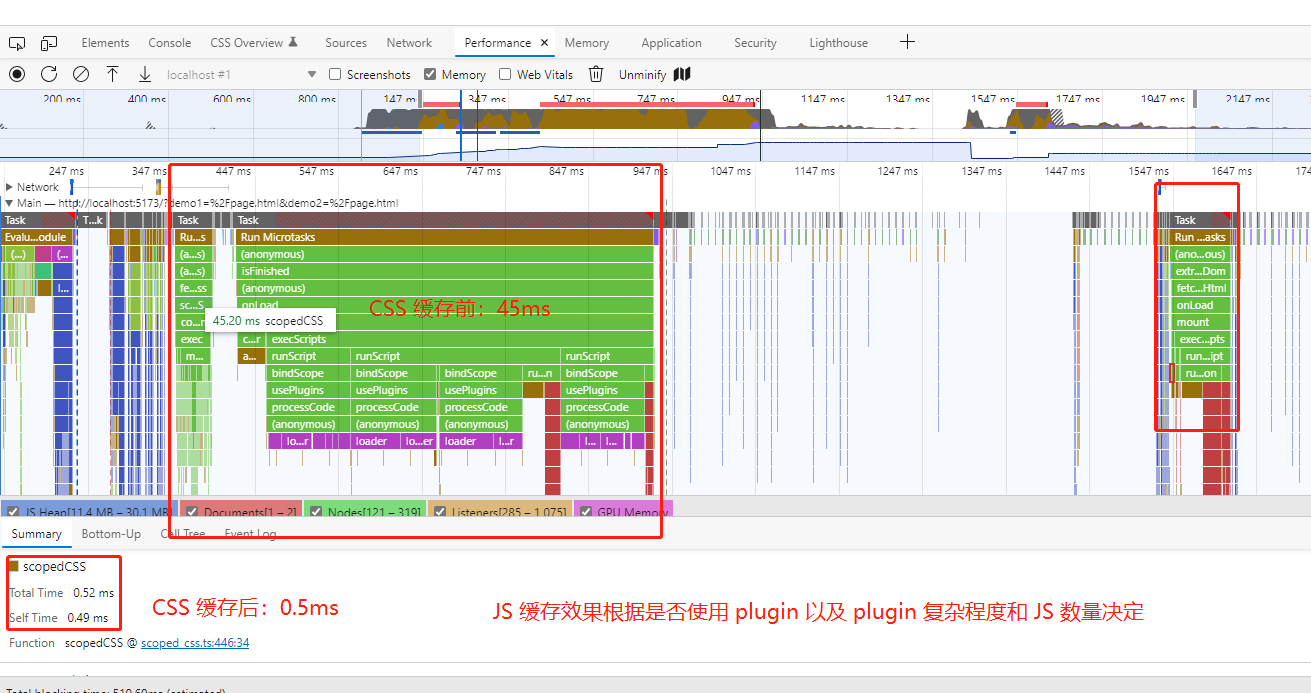Toggle the device emulation toolbar icon
1311x693 pixels.
point(49,43)
